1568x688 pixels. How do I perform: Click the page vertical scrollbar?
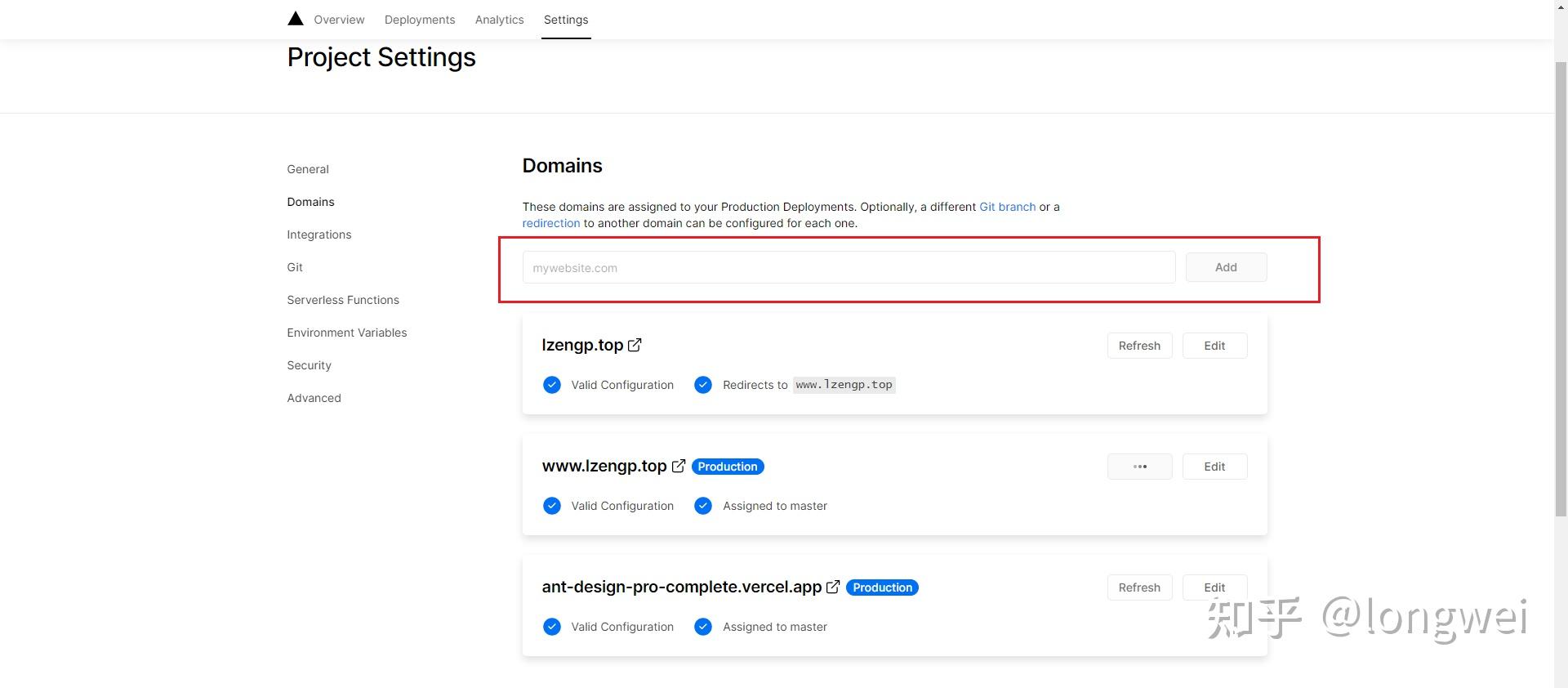pyautogui.click(x=1561, y=286)
